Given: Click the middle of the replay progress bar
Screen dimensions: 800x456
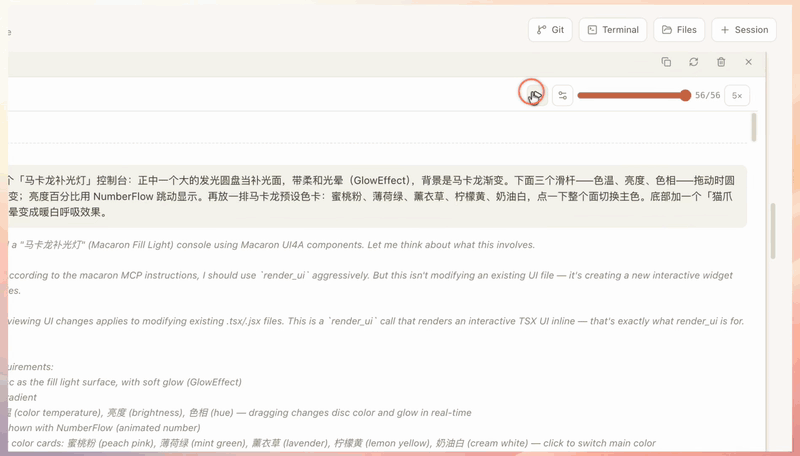Looking at the screenshot, I should tap(632, 95).
